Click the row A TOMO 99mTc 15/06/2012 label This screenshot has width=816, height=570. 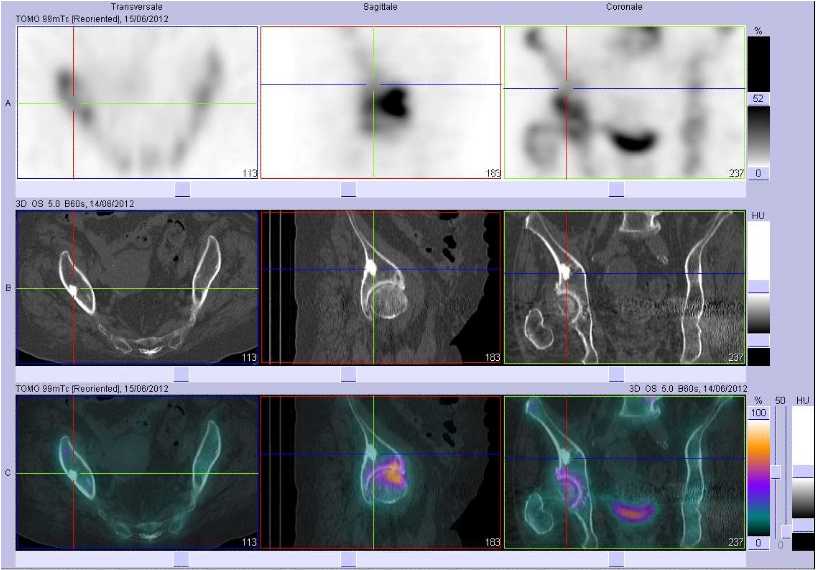(92, 19)
